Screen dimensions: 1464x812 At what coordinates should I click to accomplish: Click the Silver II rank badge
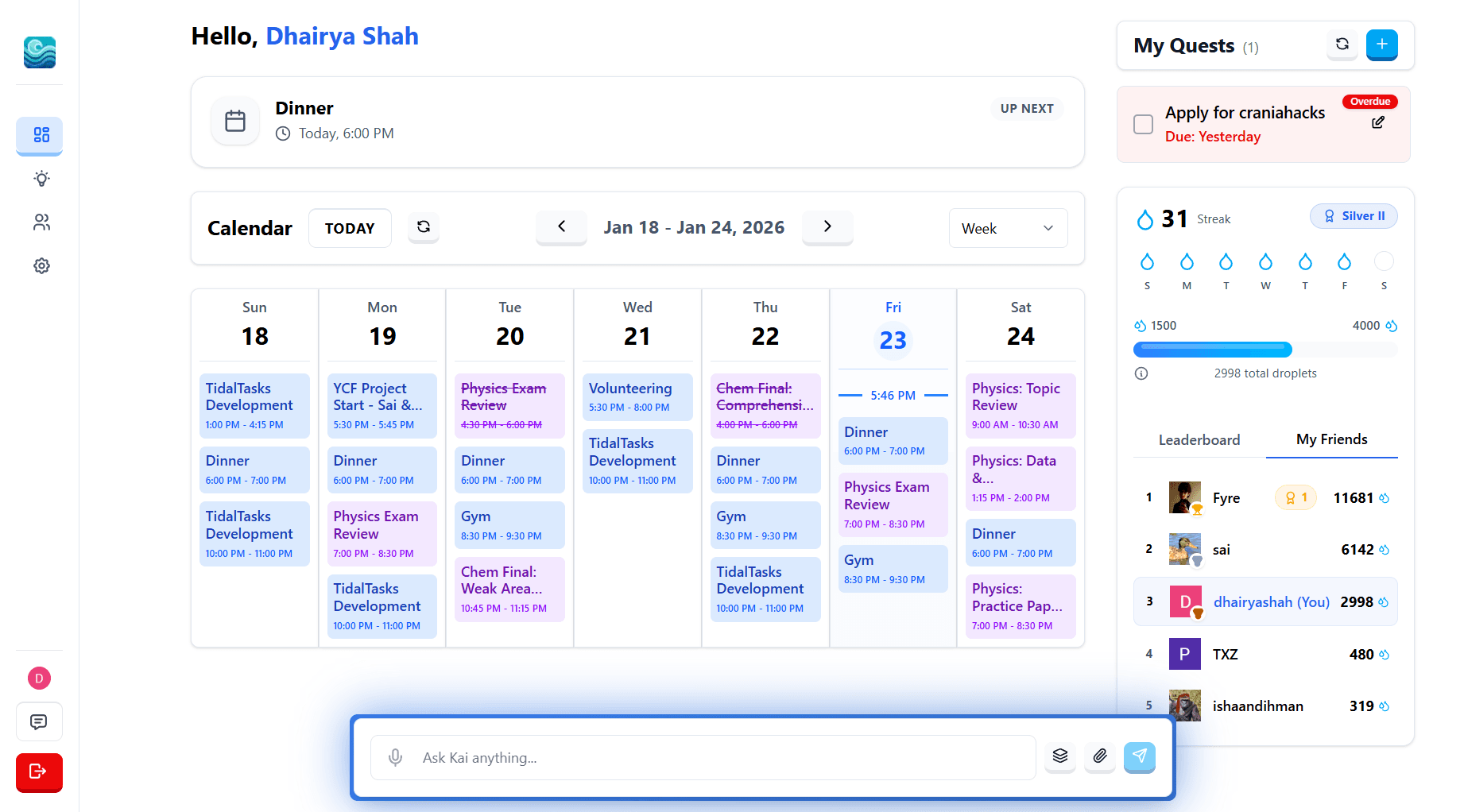tap(1354, 216)
